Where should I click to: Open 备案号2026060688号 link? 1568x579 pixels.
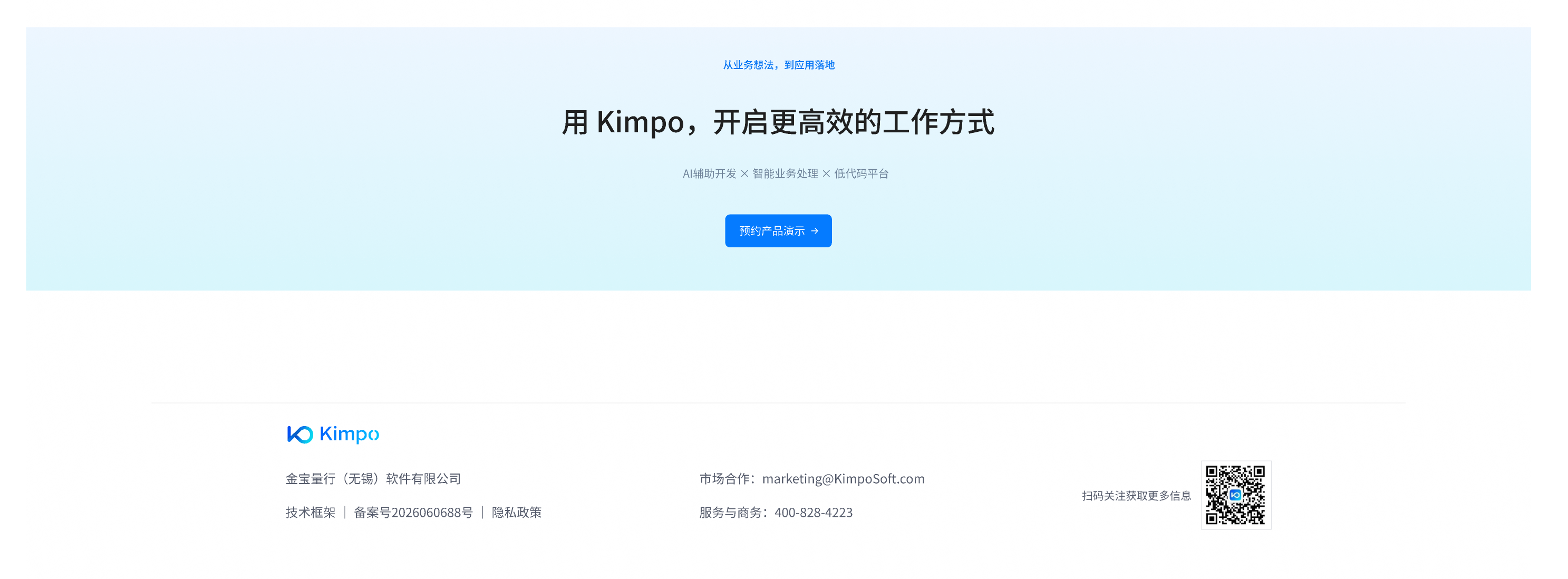point(413,513)
